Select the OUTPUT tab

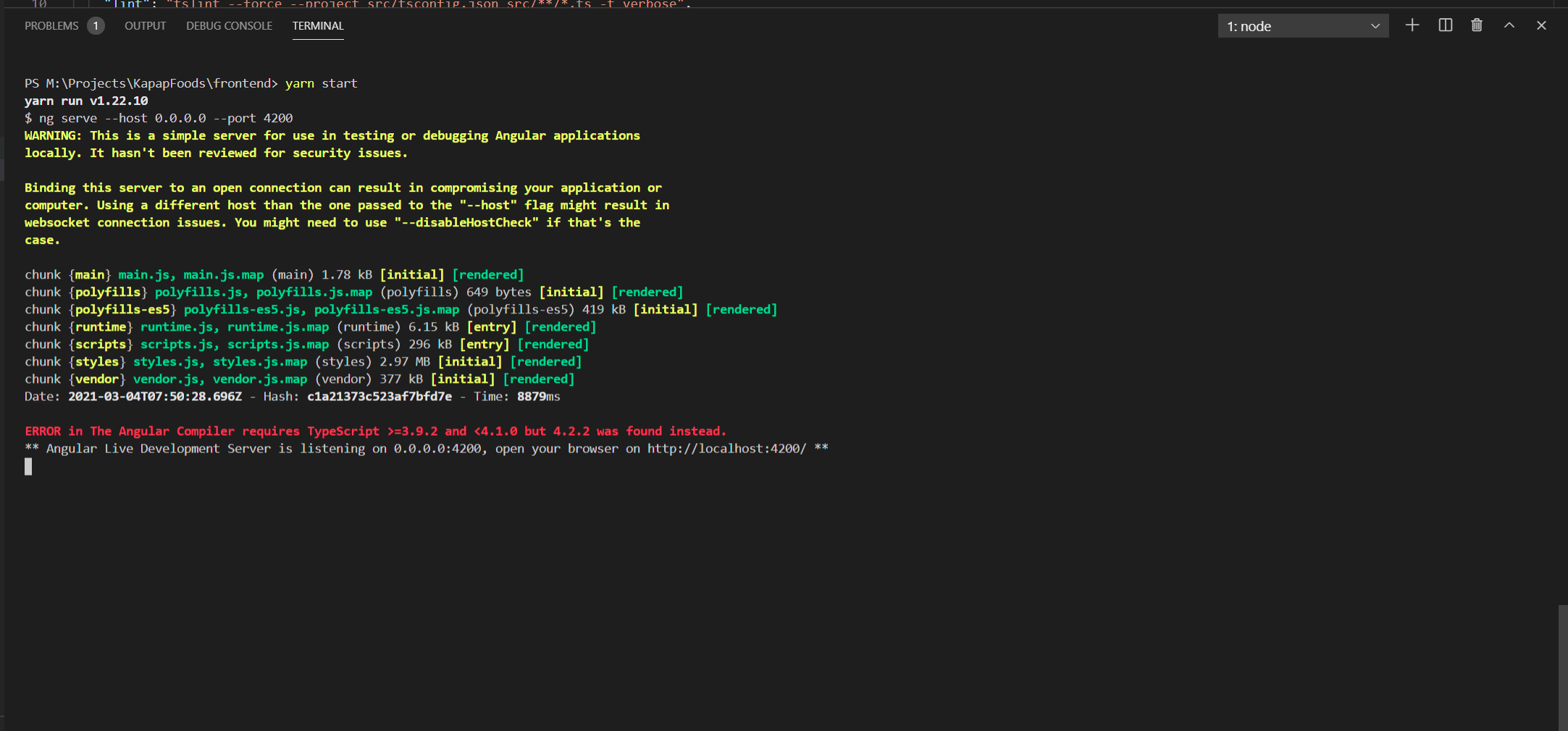[x=145, y=25]
